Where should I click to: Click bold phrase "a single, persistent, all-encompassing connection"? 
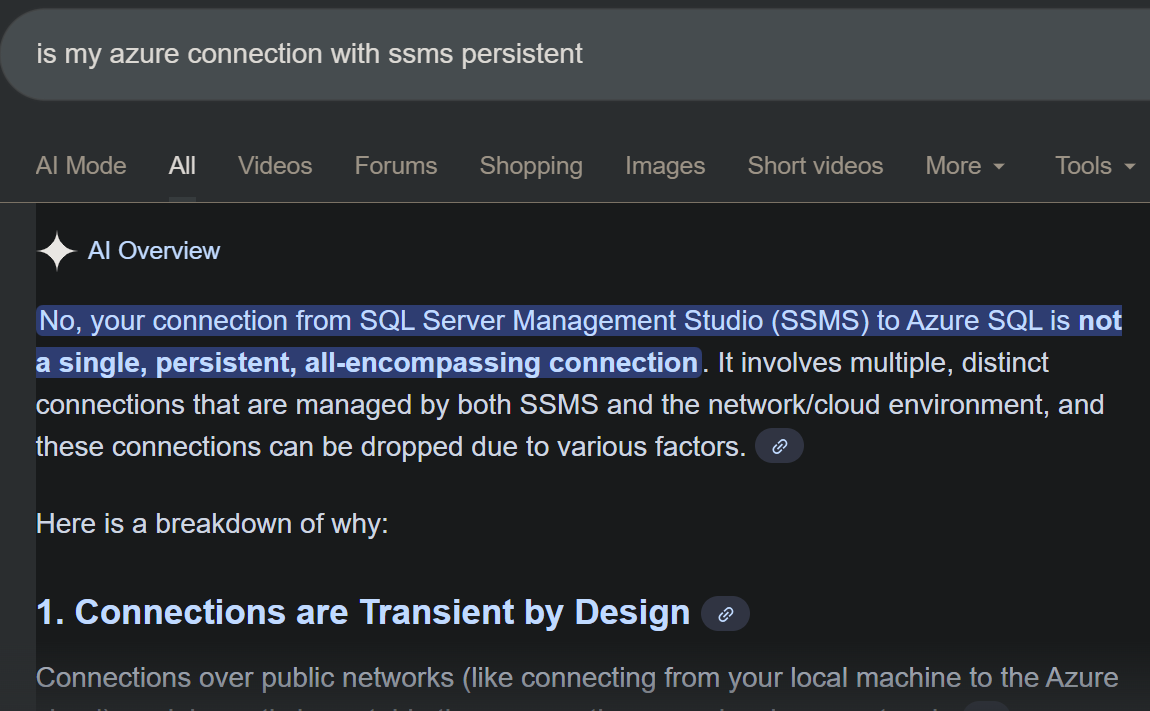[x=366, y=363]
